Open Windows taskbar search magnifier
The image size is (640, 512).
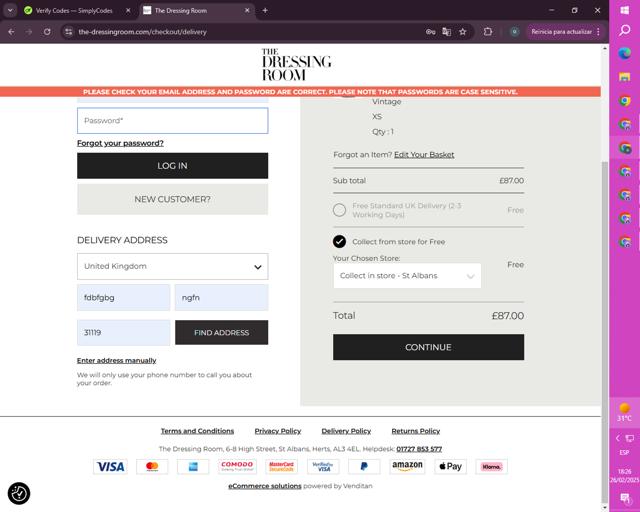[624, 30]
